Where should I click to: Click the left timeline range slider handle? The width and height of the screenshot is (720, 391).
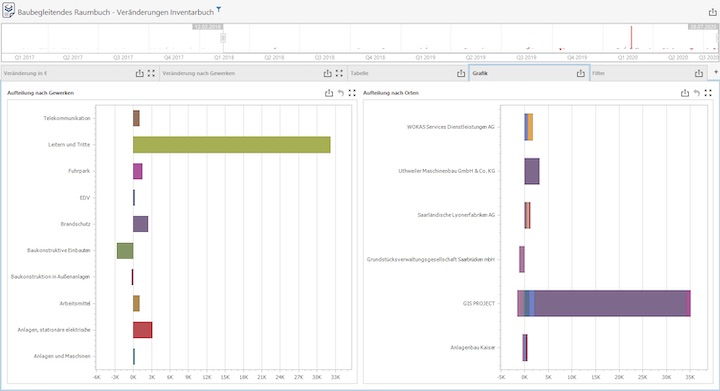tap(223, 38)
